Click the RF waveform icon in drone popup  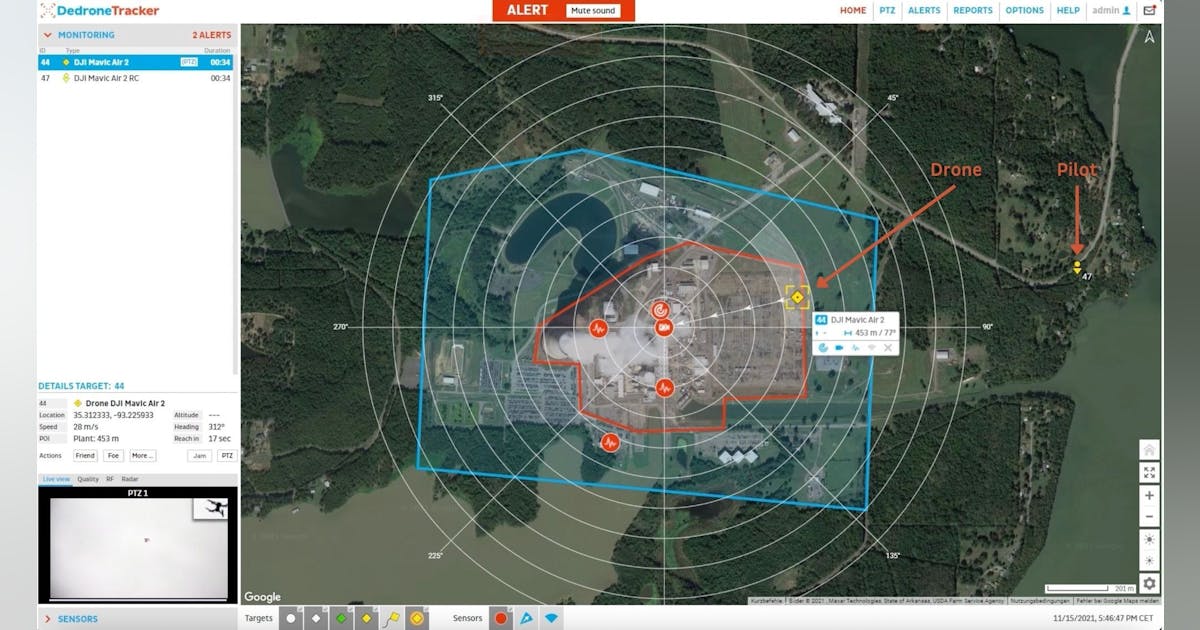(855, 347)
